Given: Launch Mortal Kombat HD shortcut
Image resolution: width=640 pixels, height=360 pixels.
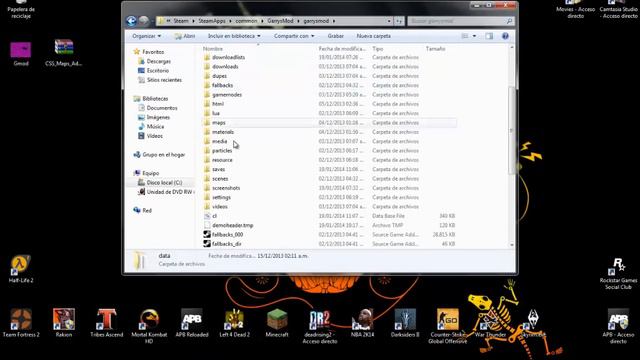Looking at the screenshot, I should click(x=149, y=326).
